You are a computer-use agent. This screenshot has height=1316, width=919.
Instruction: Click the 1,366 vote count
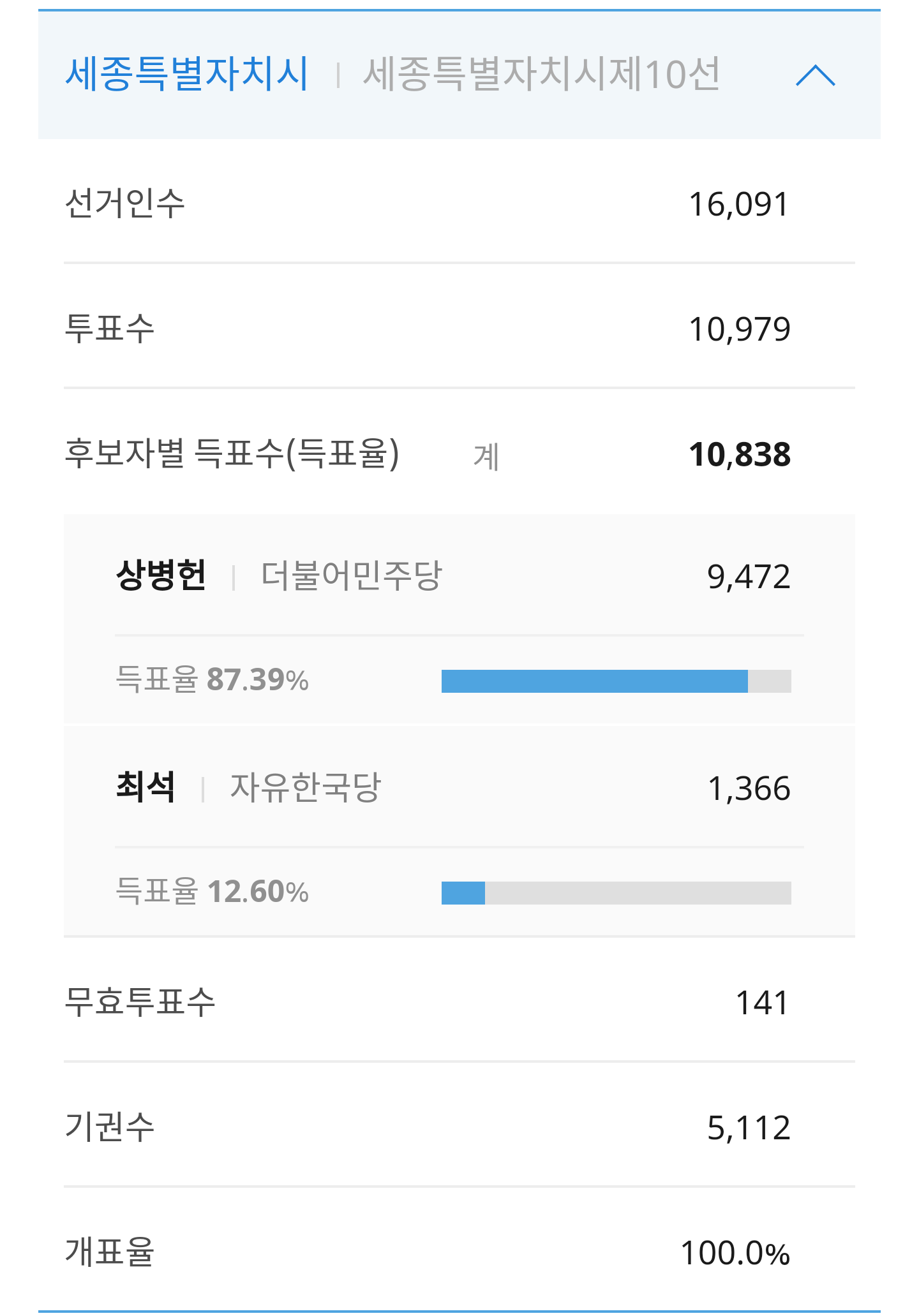click(749, 788)
